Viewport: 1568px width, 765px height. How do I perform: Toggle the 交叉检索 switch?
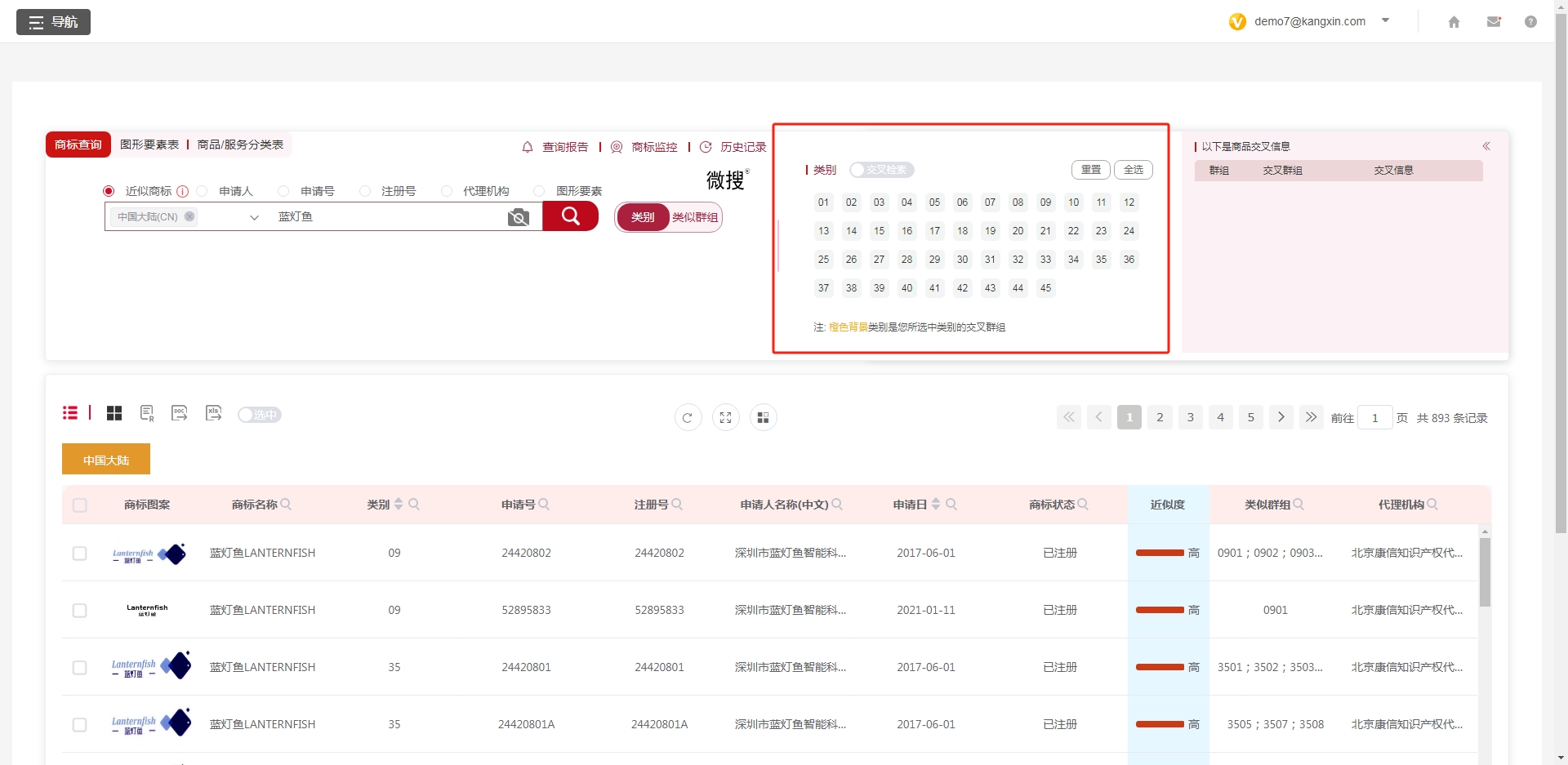(881, 170)
